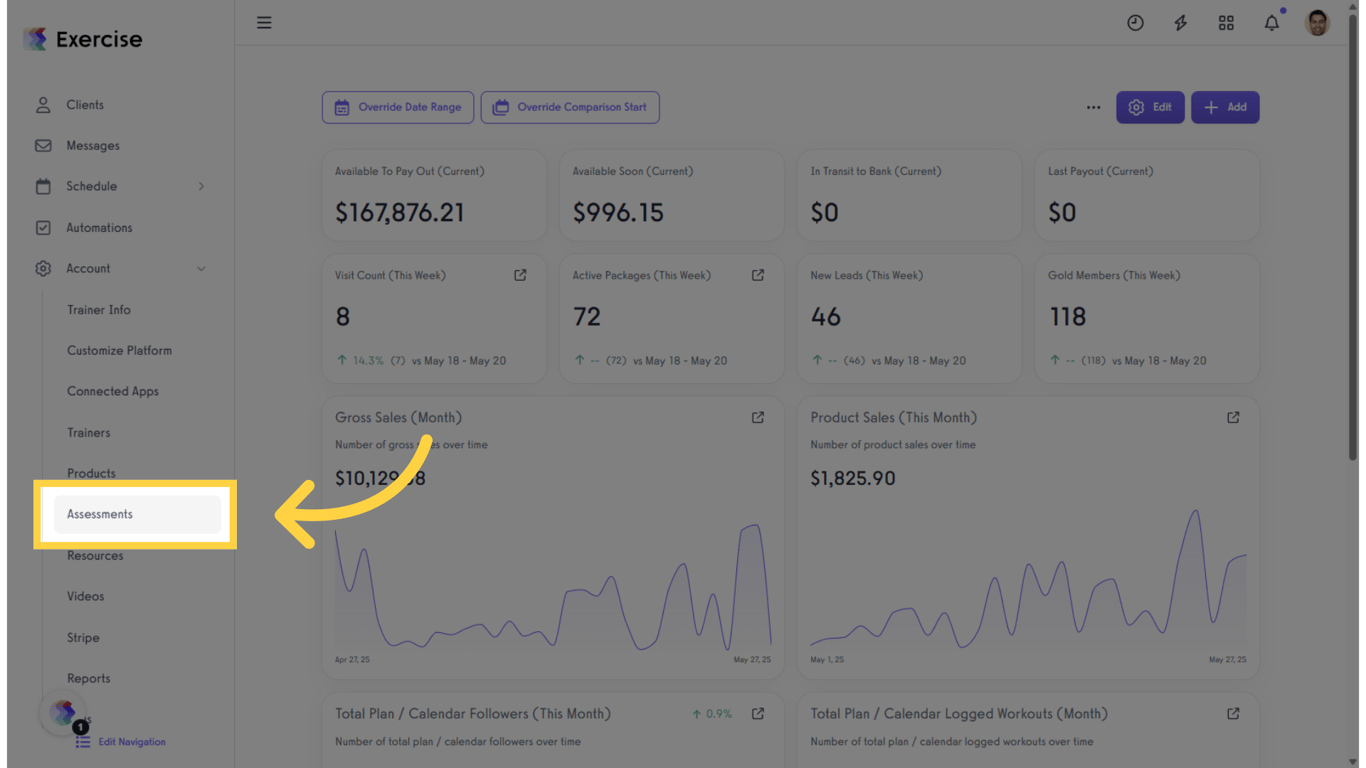Collapse the Account section chevron
Image resolution: width=1366 pixels, height=768 pixels.
coord(200,268)
